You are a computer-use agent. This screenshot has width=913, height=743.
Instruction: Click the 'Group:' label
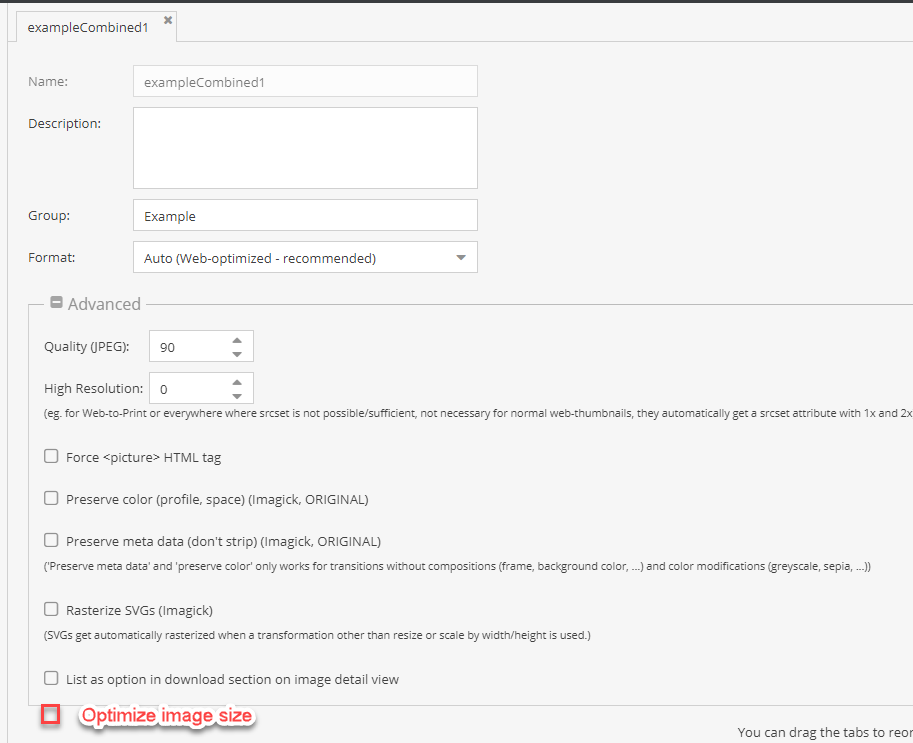49,215
